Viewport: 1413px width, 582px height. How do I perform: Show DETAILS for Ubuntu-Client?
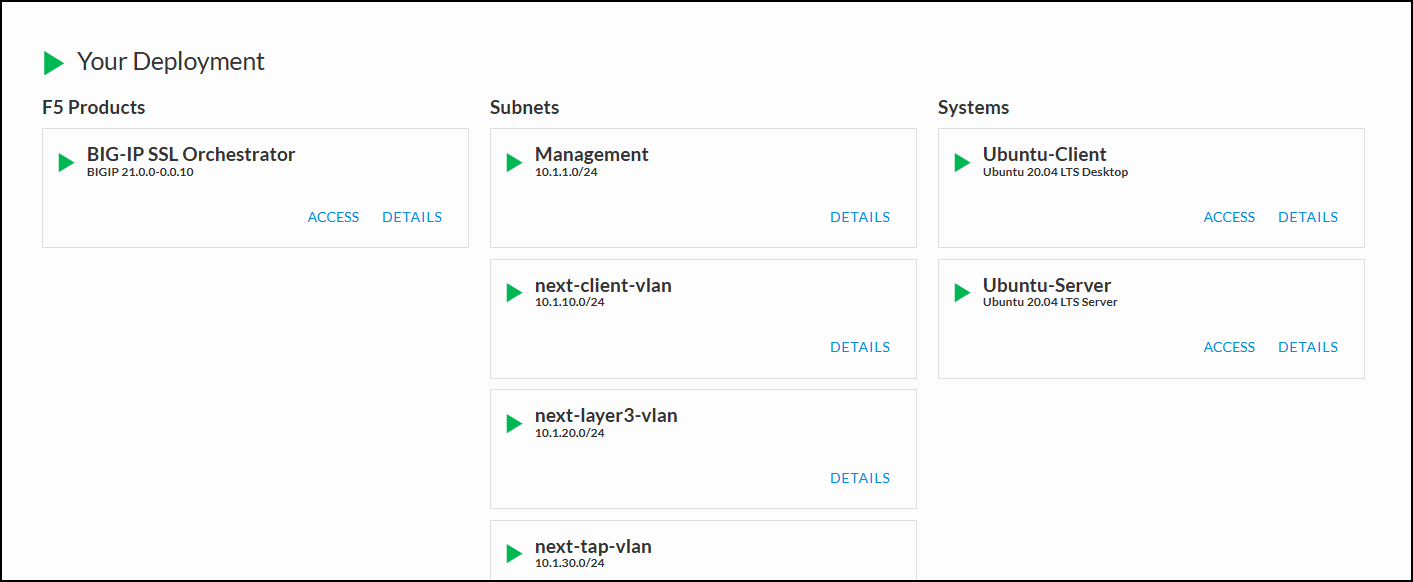[1308, 217]
